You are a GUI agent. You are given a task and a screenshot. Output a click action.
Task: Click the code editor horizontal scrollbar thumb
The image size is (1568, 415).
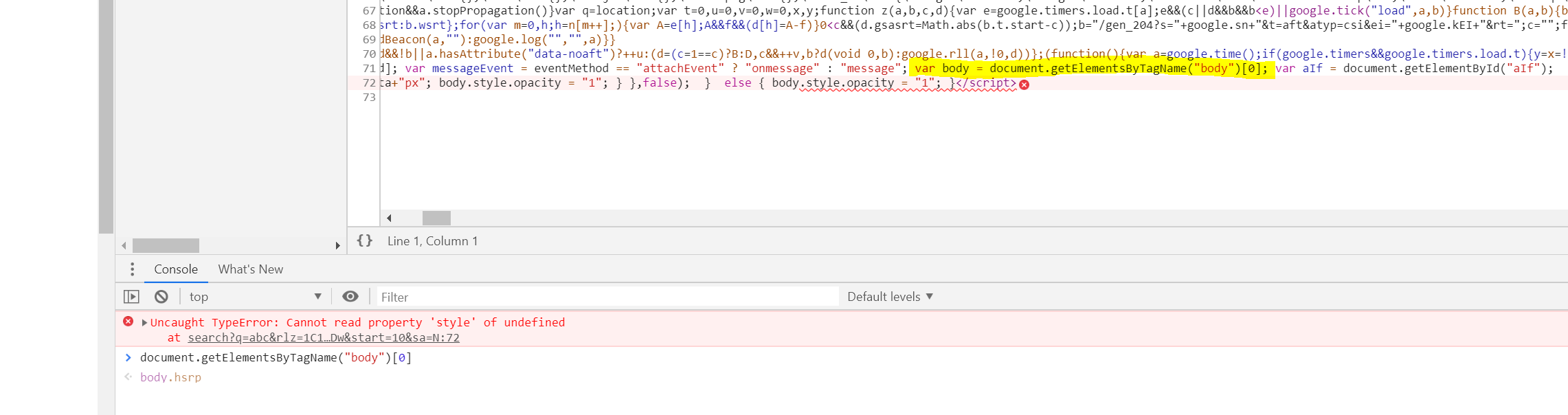pyautogui.click(x=436, y=218)
